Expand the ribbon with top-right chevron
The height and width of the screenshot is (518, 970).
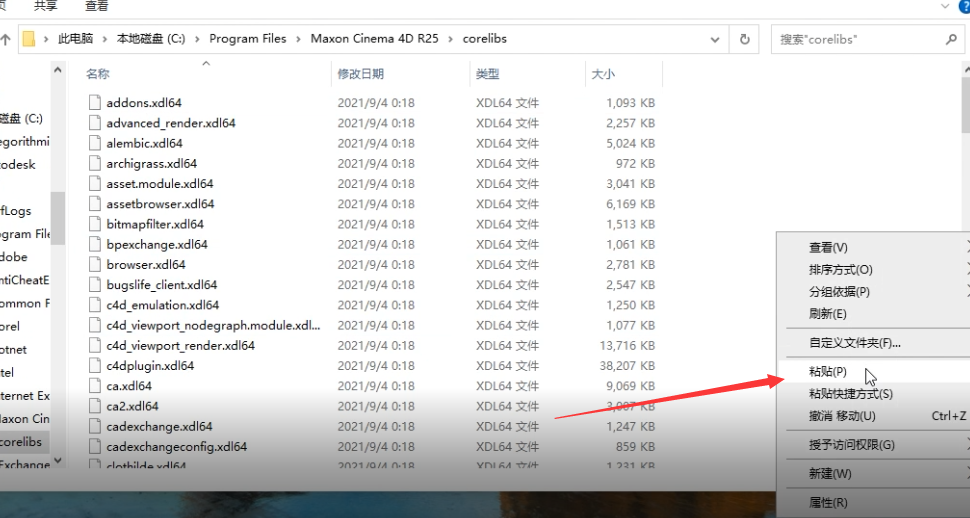tap(945, 6)
